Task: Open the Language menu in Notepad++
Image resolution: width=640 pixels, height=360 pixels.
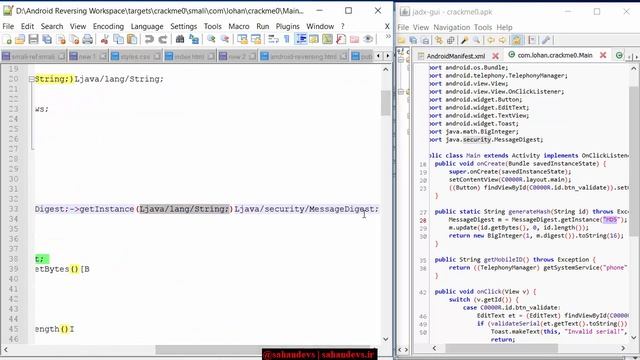Action: click(x=147, y=26)
